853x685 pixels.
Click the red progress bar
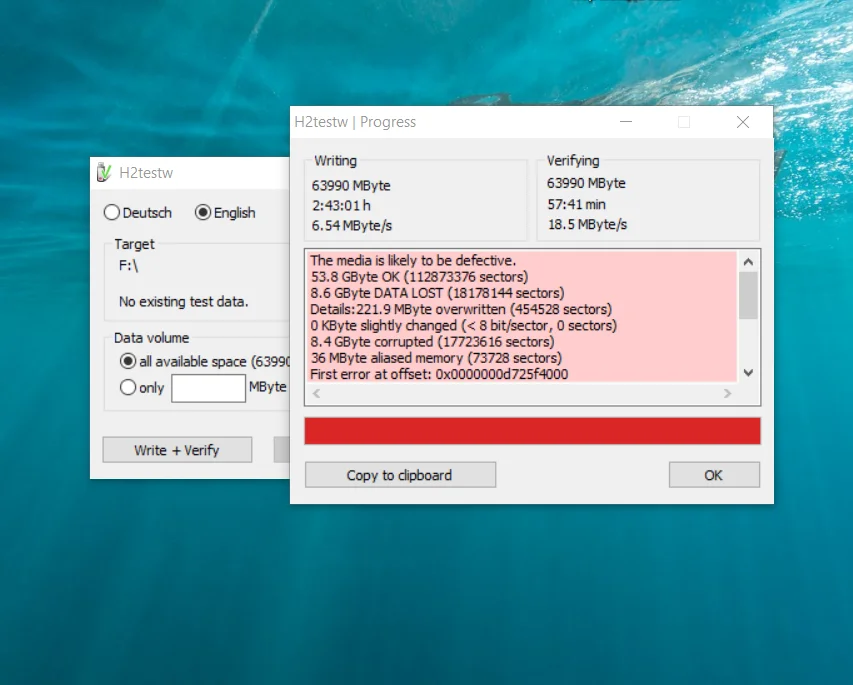coord(533,431)
